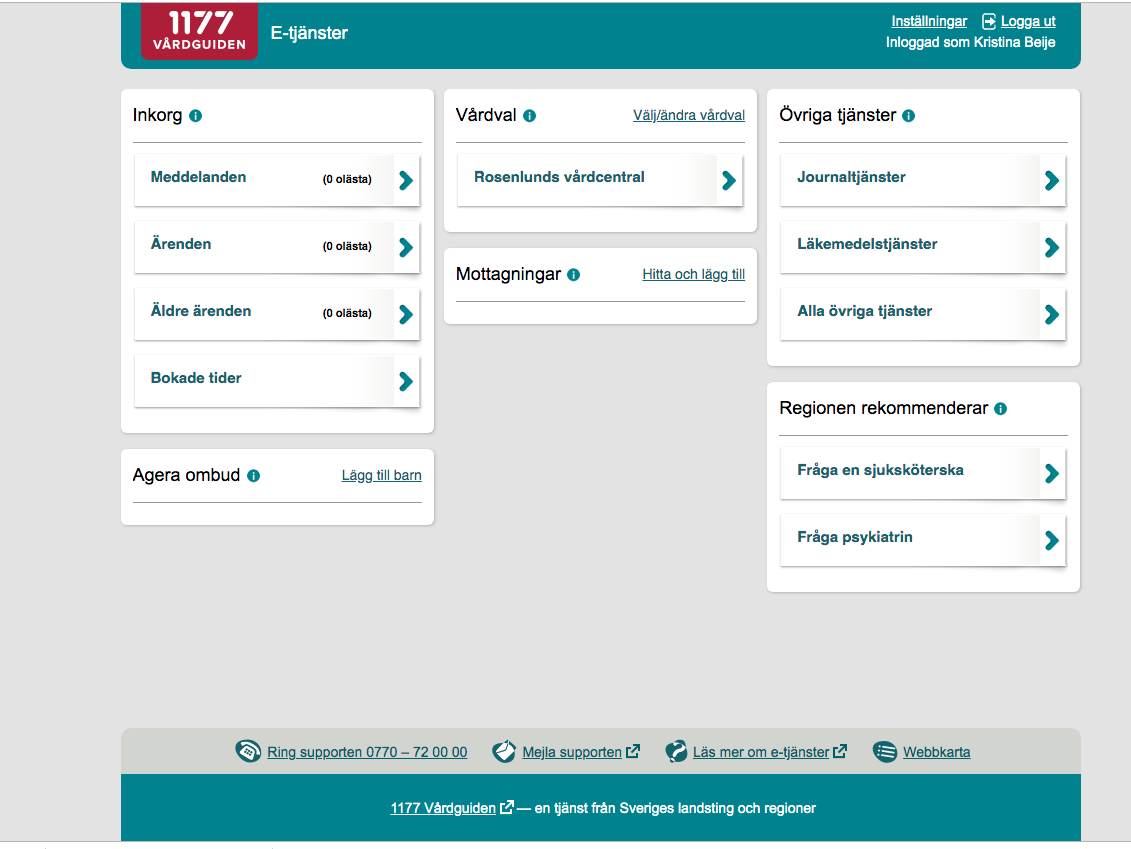Open info icon beside Övriga tjänster
1131x849 pixels.
[908, 116]
